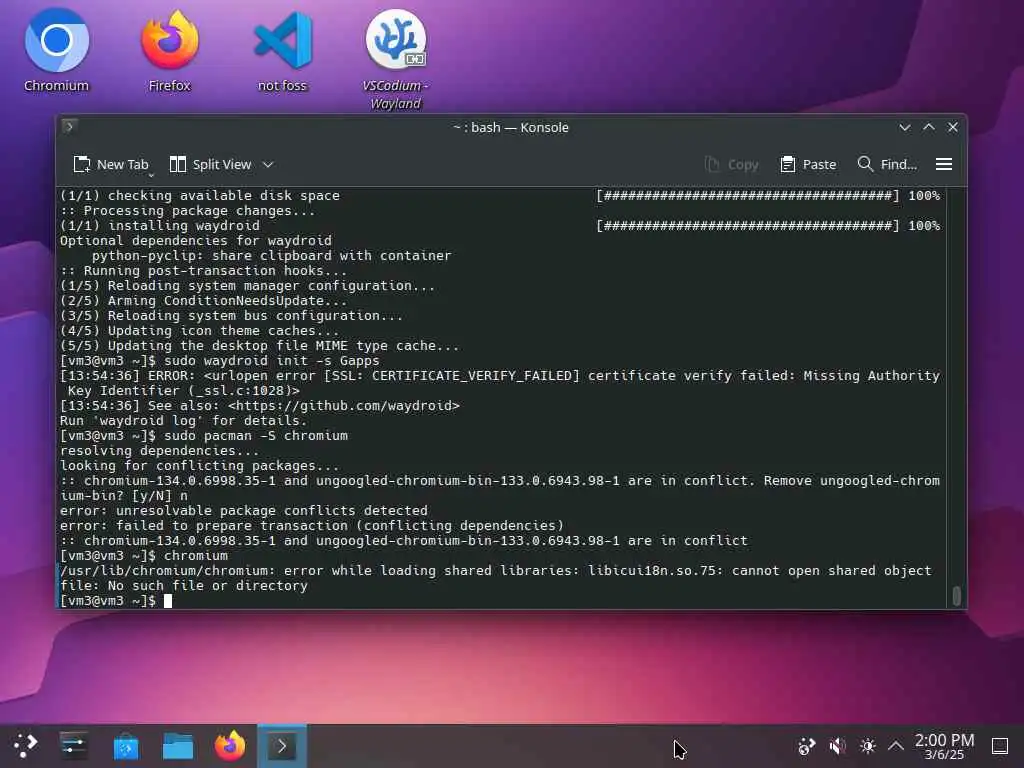The width and height of the screenshot is (1024, 768).
Task: Click 'python-pyclip: share clipboard with container' line
Action: click(271, 255)
